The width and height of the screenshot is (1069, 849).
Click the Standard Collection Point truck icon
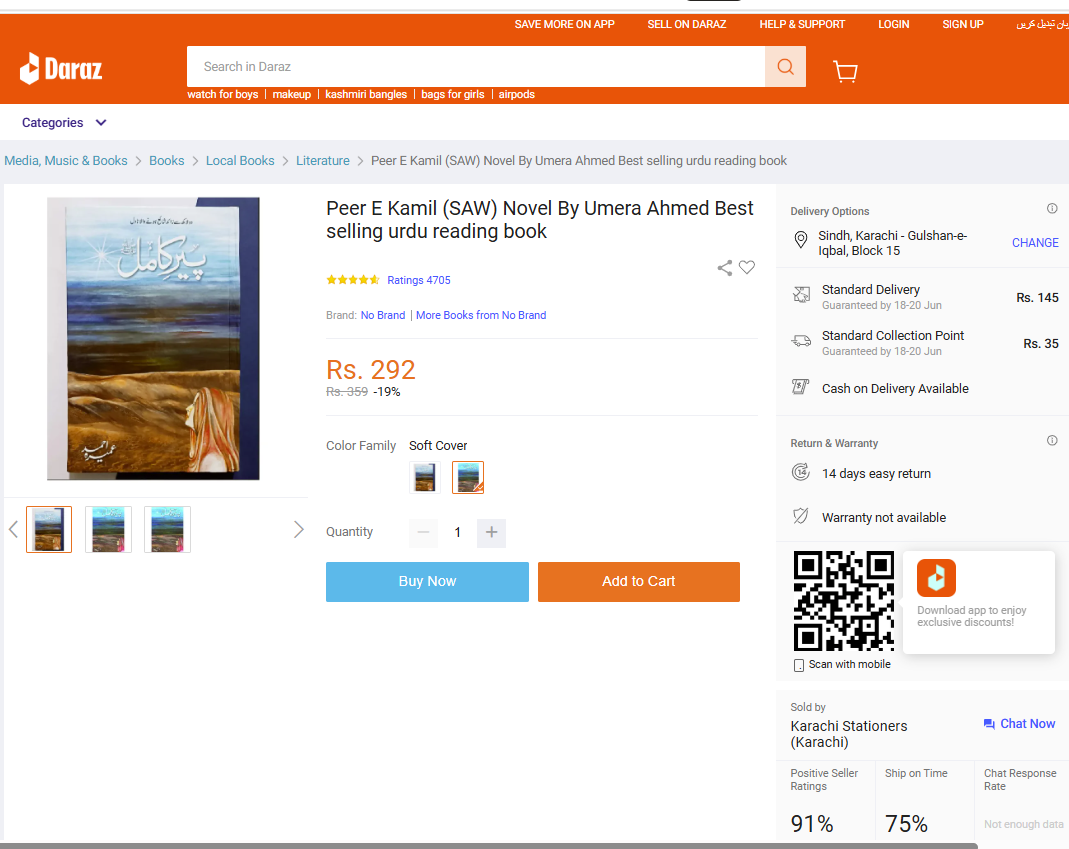click(801, 341)
